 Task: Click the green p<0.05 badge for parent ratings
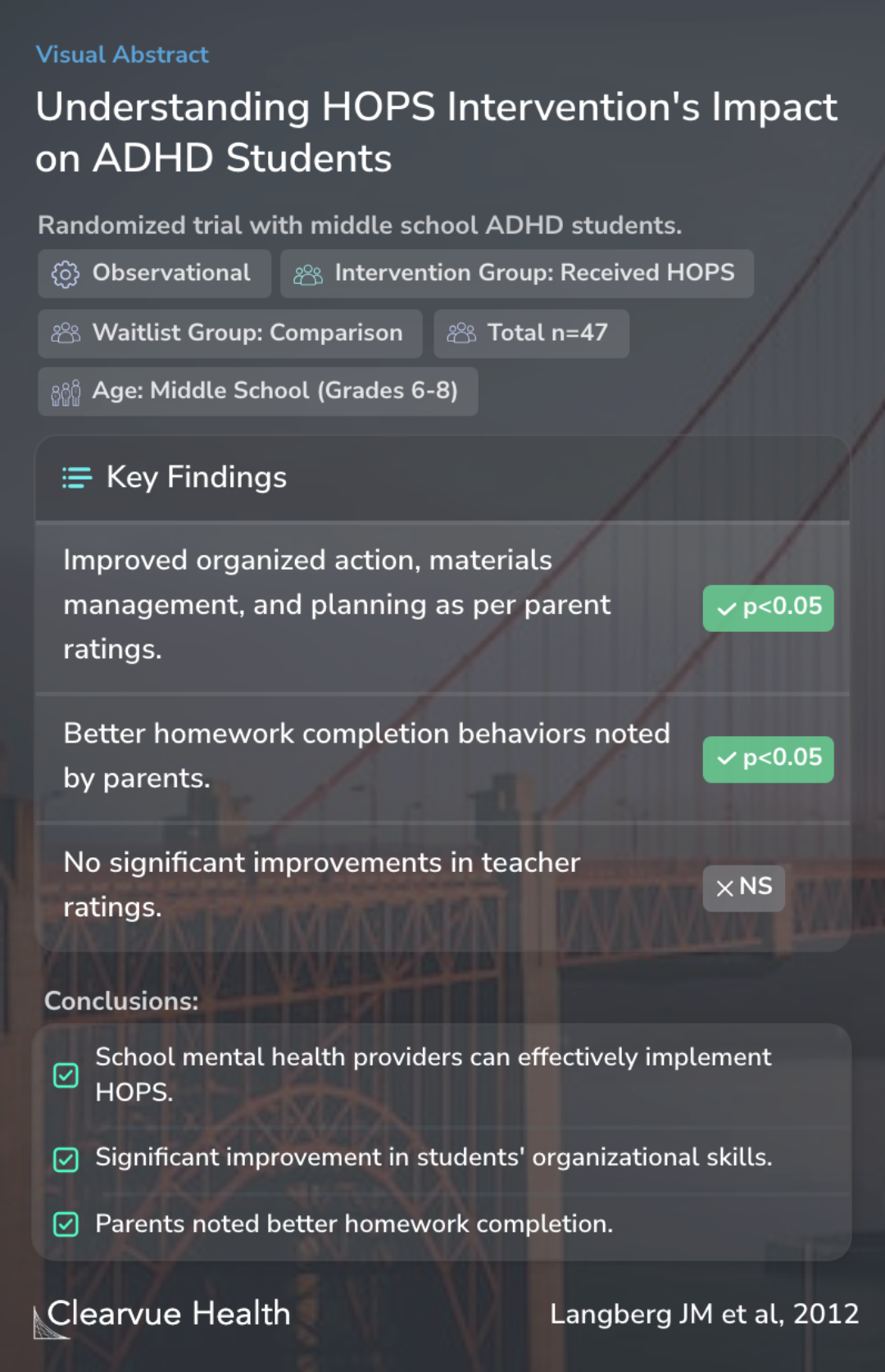pyautogui.click(x=768, y=608)
